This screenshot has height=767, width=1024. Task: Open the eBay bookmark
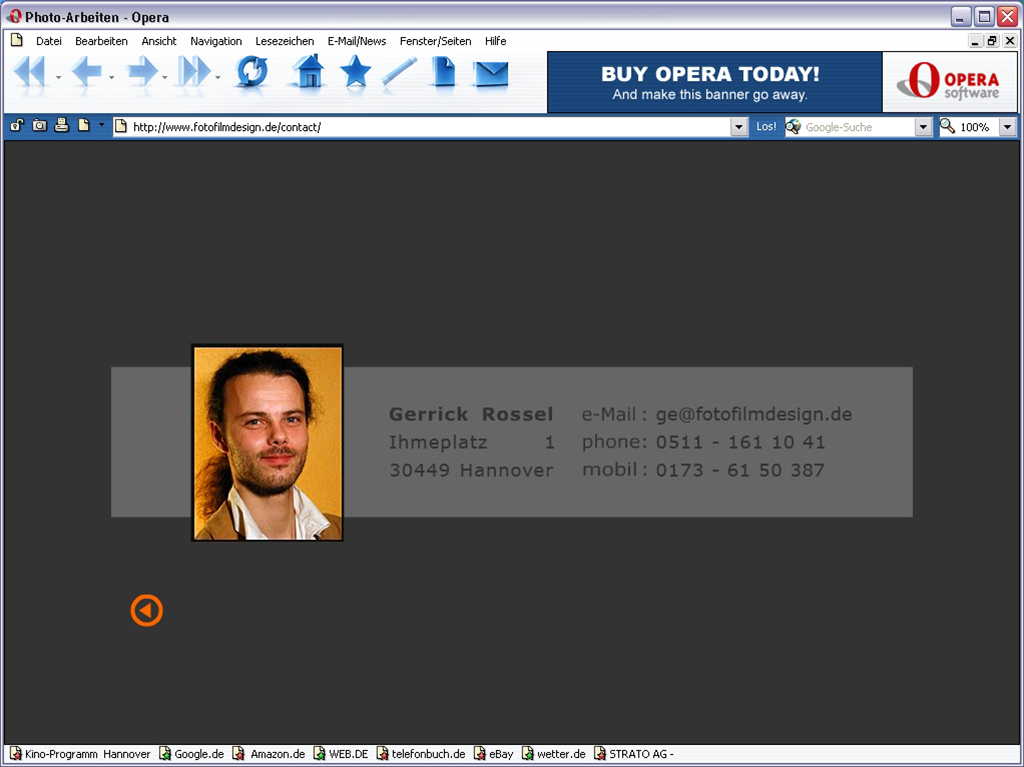click(494, 754)
